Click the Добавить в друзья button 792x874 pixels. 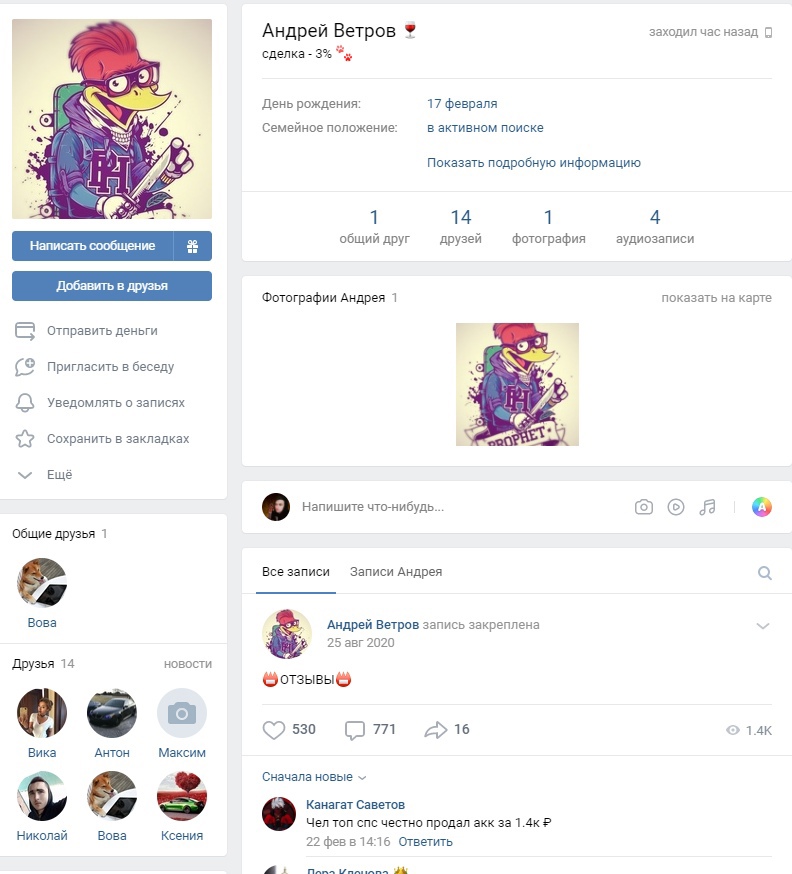[112, 286]
